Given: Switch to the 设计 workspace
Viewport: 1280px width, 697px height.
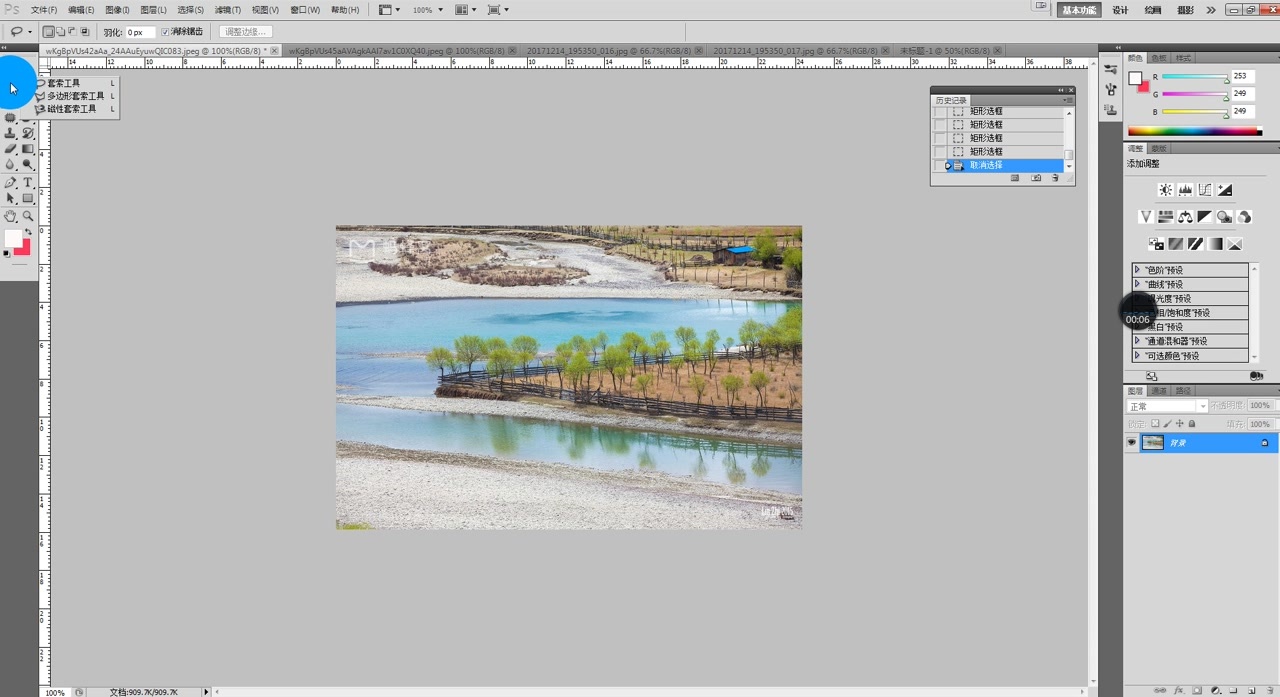Looking at the screenshot, I should tap(1121, 10).
